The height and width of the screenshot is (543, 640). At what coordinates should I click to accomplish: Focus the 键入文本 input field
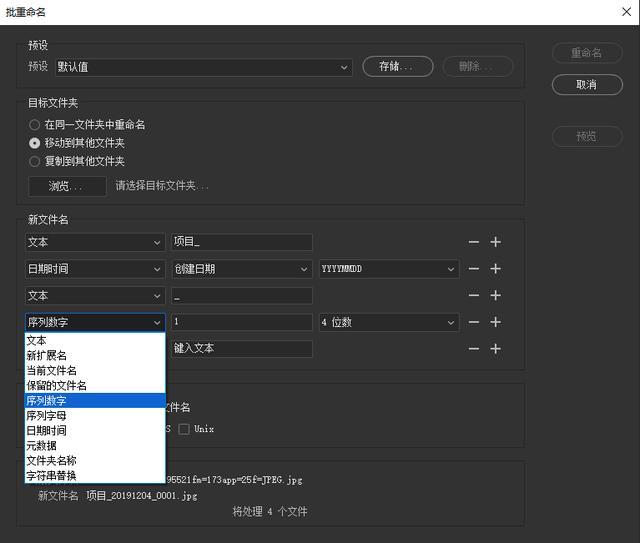click(x=242, y=349)
